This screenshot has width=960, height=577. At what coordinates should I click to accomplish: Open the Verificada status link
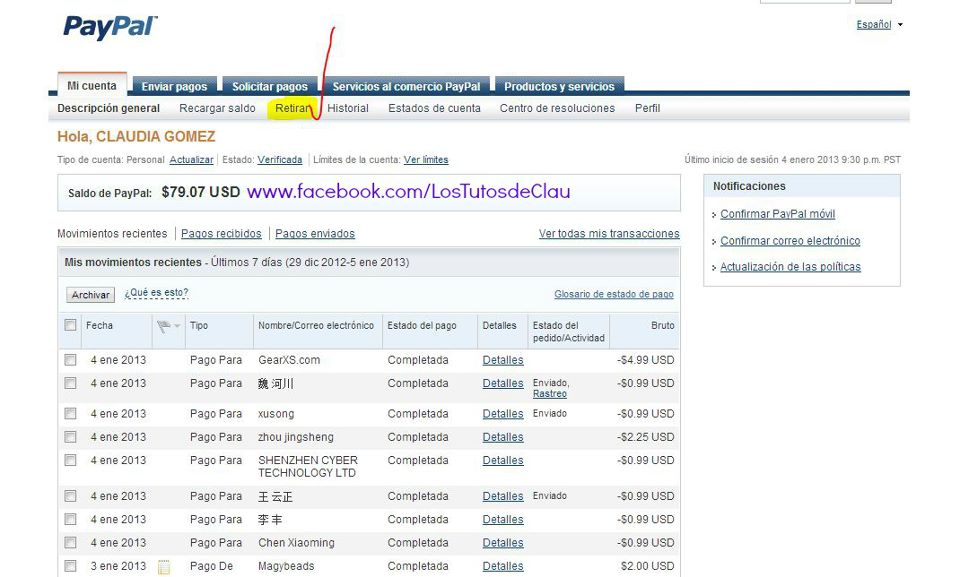[x=280, y=160]
